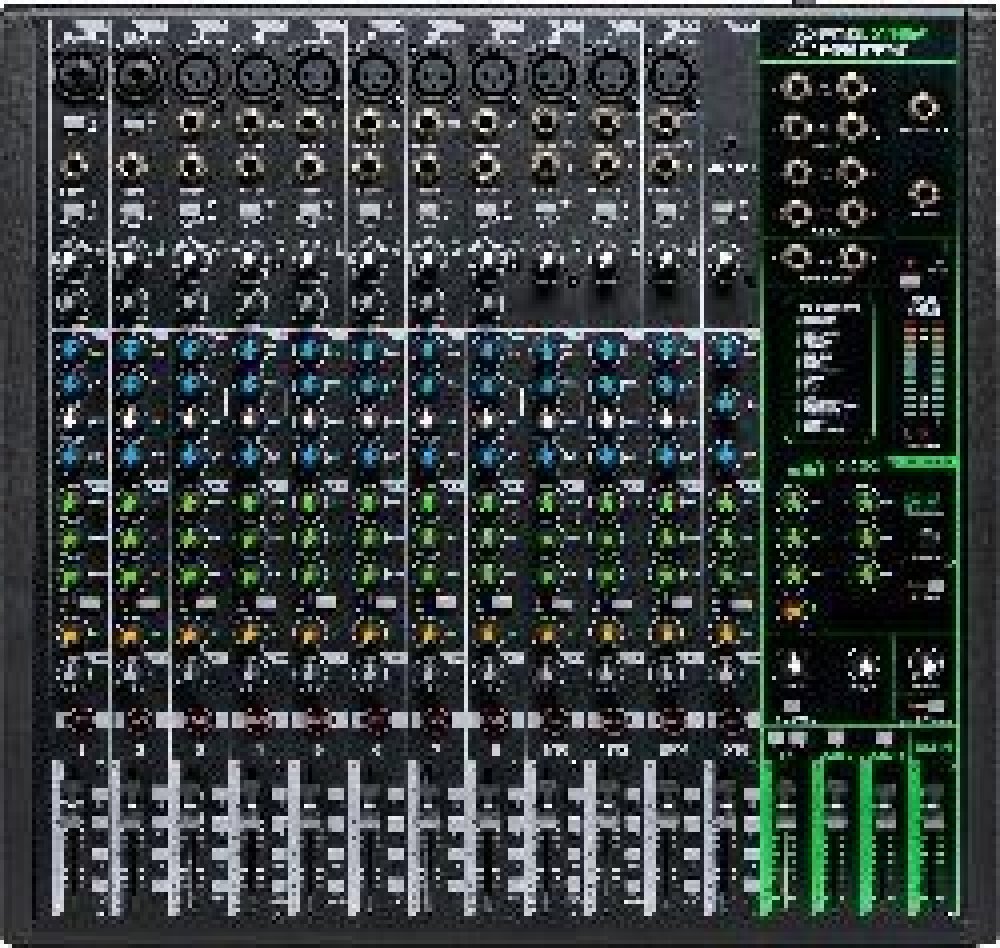
Task: Select the top green aux knob on channel 6
Action: [x=370, y=499]
